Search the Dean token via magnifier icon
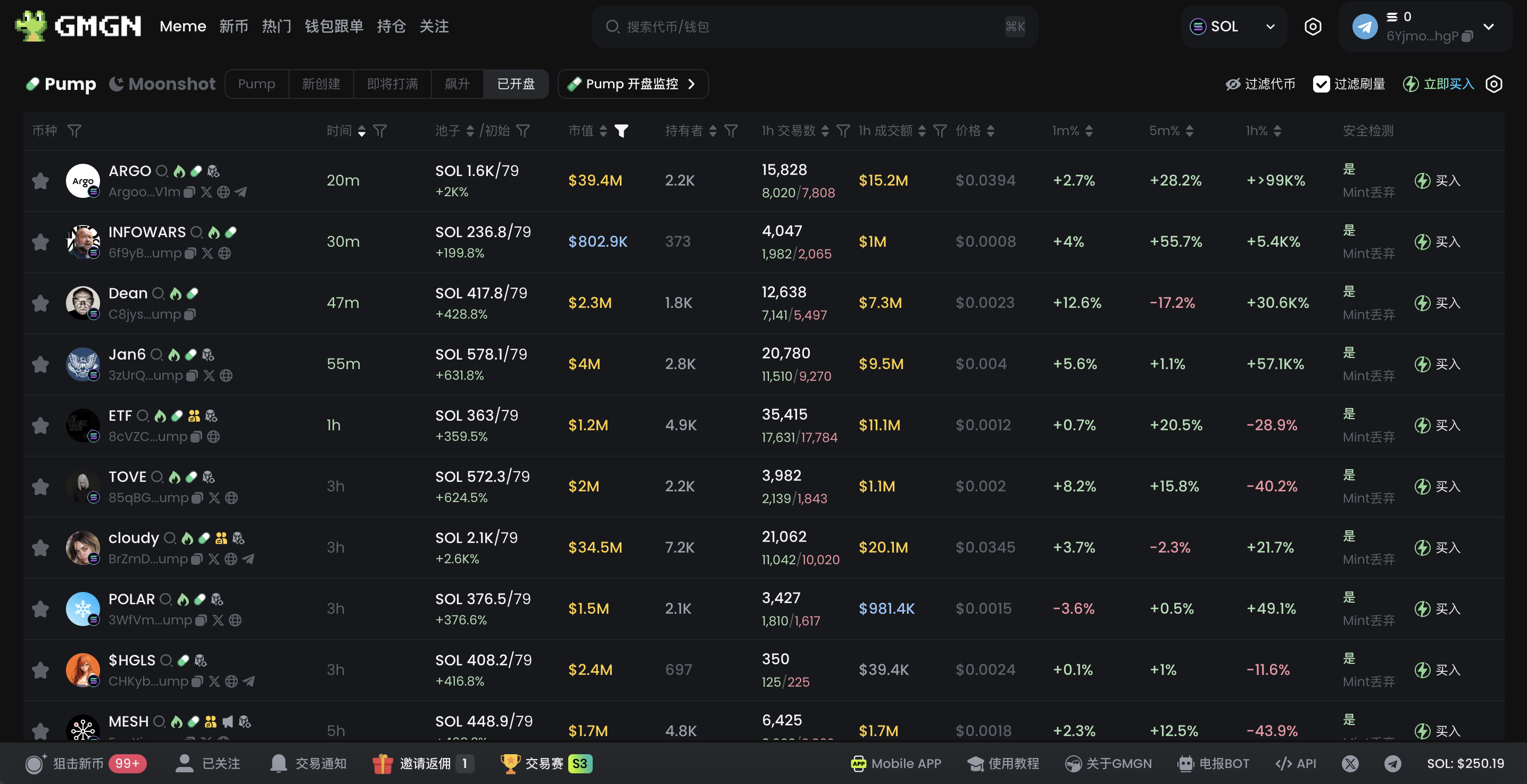Screen dimensions: 1527x784 coord(158,293)
